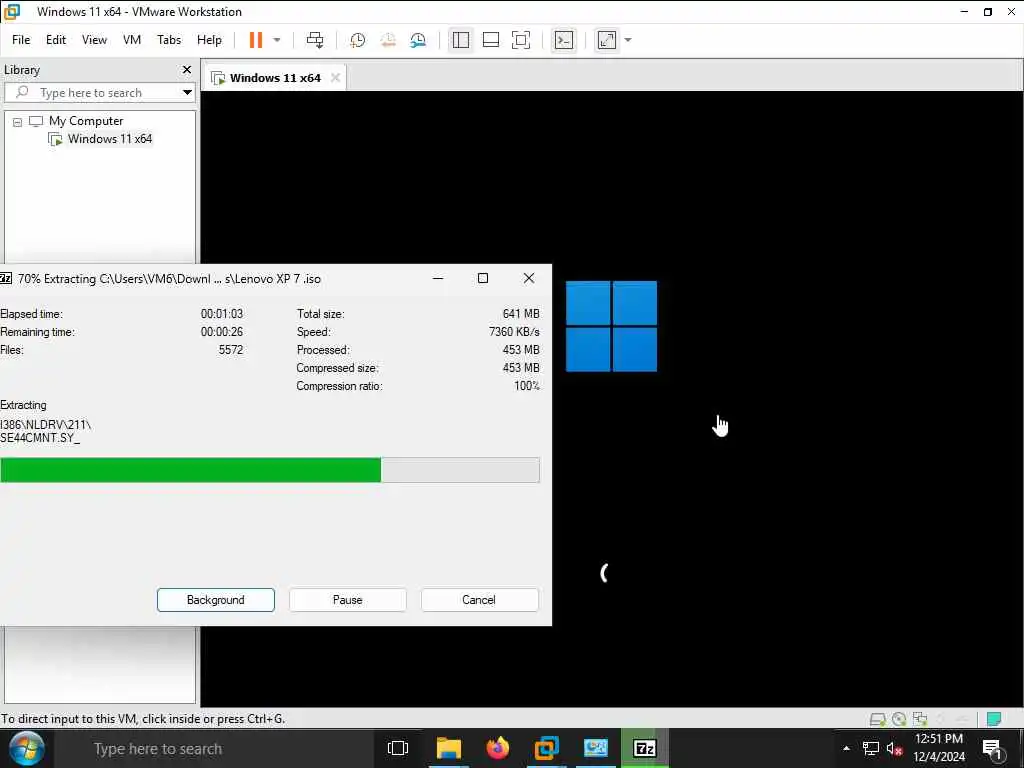Open the notification center icon
This screenshot has width=1024, height=768.
992,749
